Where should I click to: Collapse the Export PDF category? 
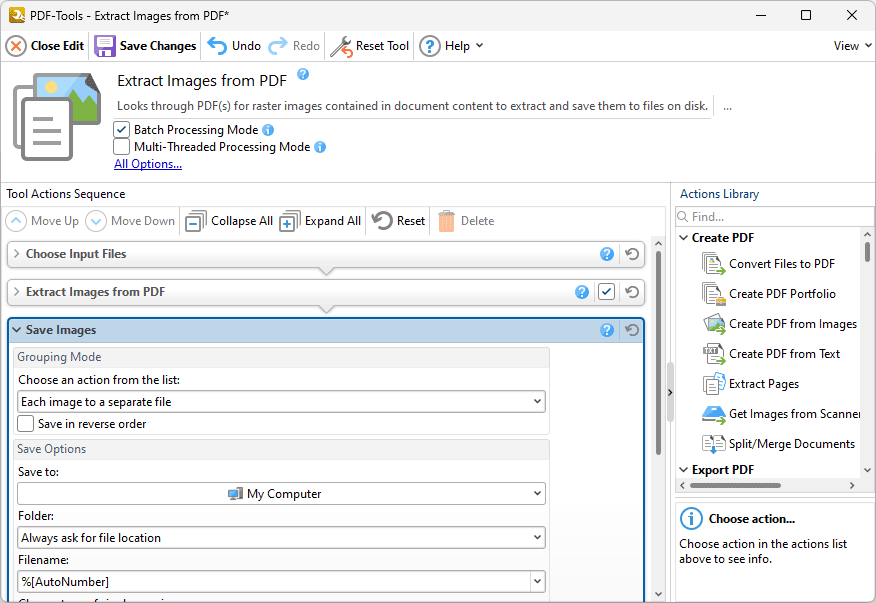[683, 469]
